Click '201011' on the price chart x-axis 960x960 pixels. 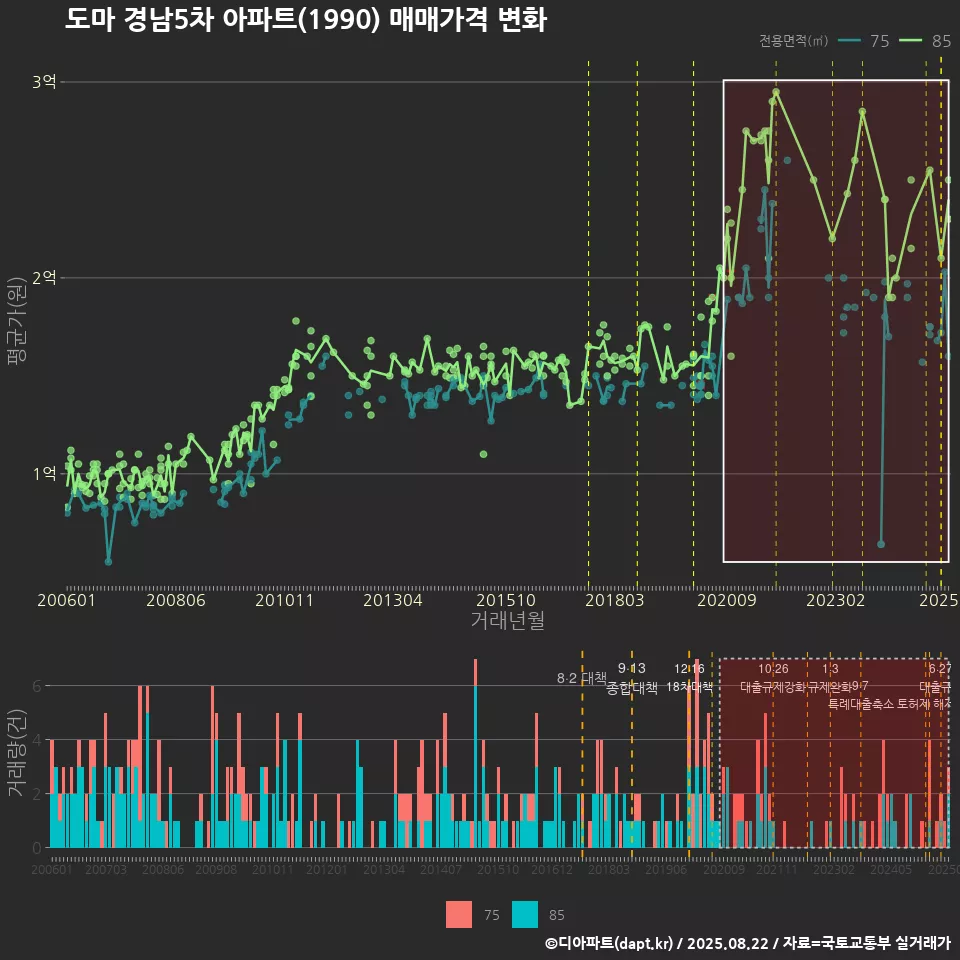(x=284, y=600)
